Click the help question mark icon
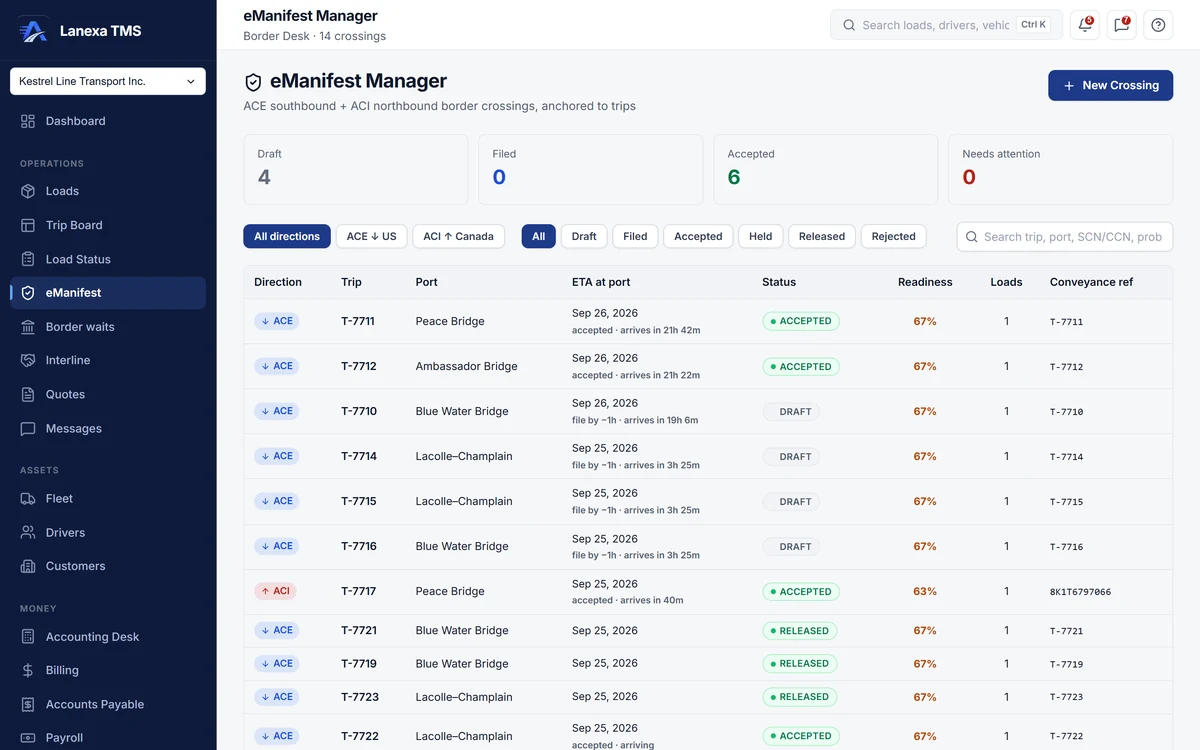 [1158, 25]
